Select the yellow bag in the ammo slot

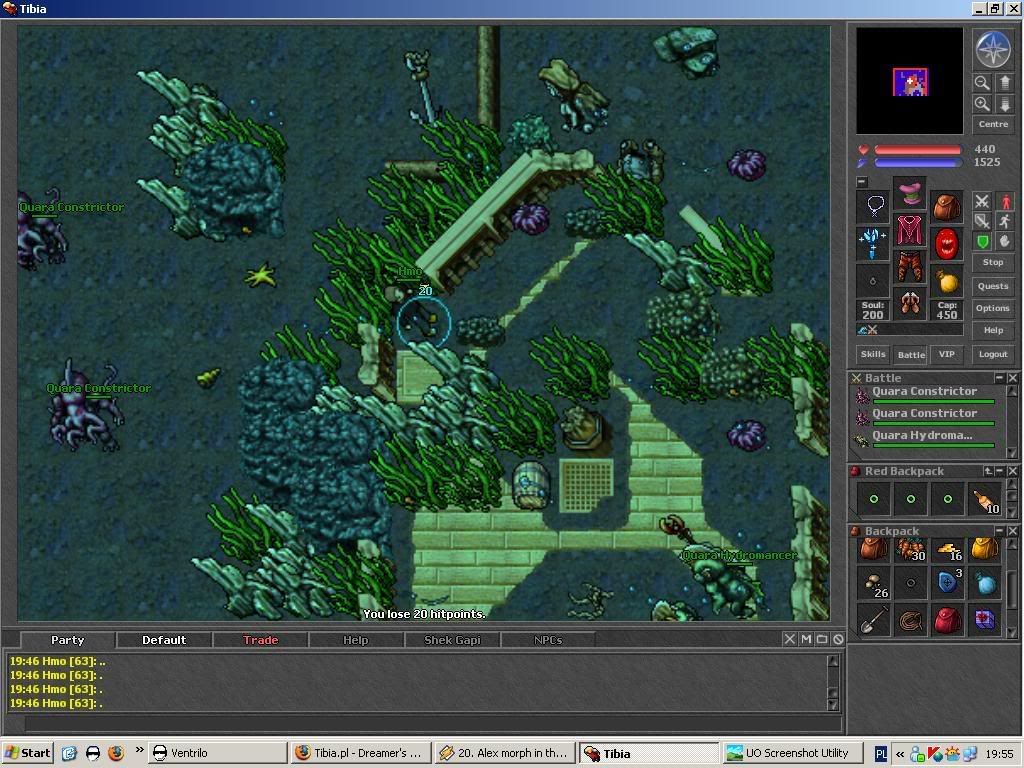point(947,281)
